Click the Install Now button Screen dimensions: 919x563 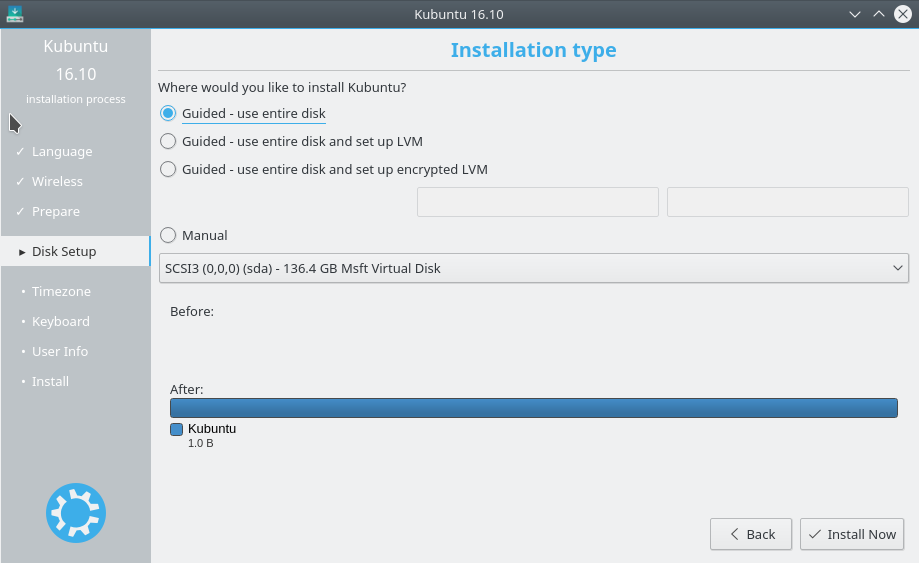pyautogui.click(x=852, y=534)
